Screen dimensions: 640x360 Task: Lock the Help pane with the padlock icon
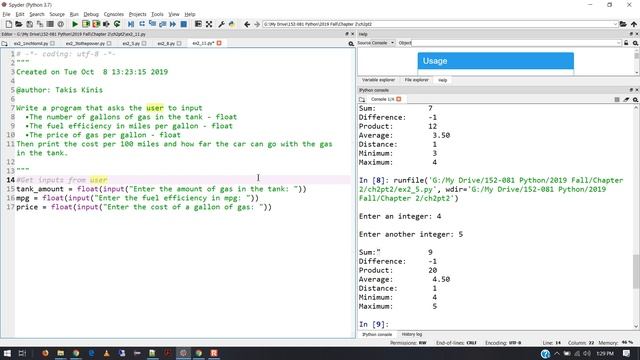626,43
